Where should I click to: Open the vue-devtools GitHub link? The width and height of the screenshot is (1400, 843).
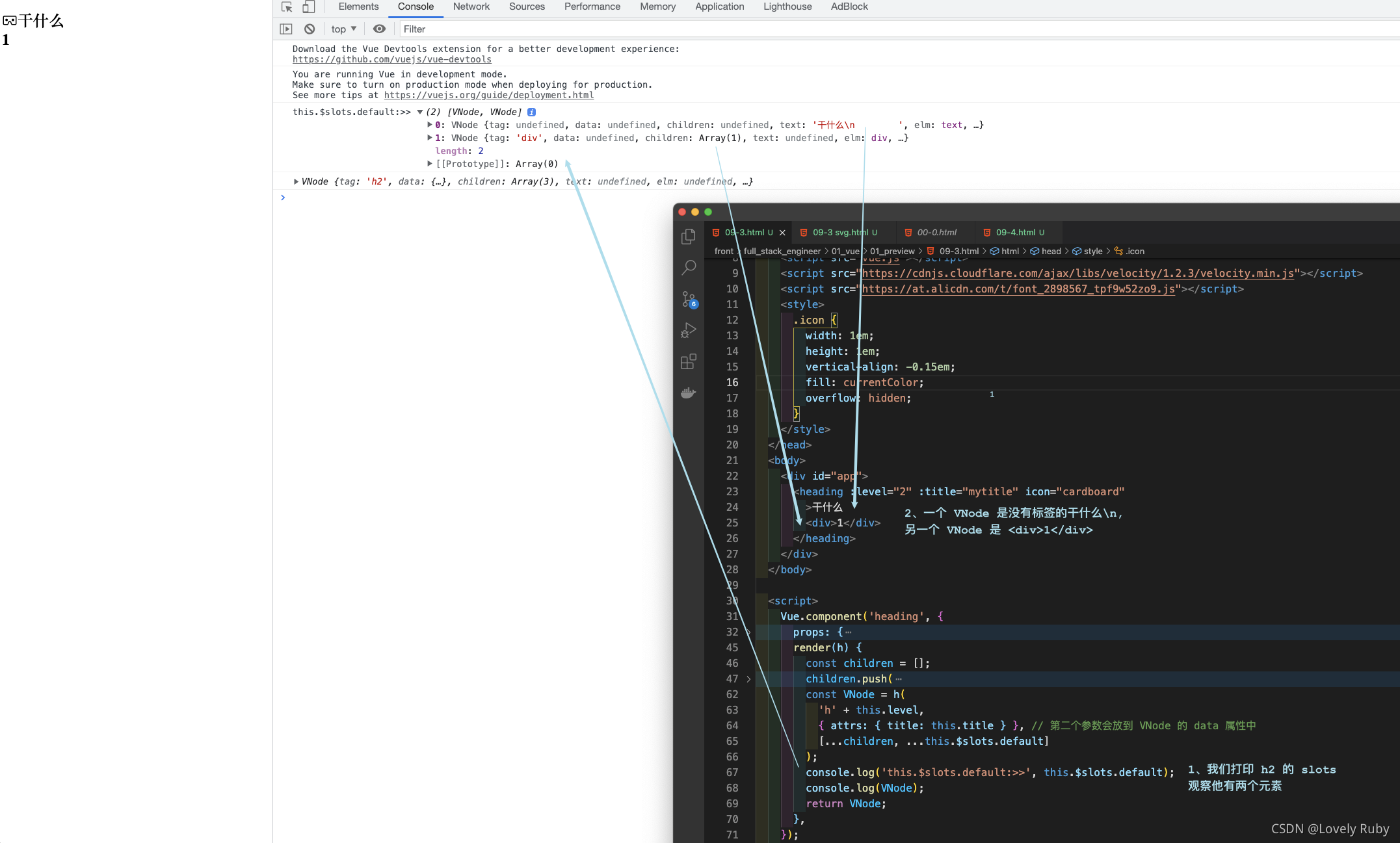coord(391,60)
